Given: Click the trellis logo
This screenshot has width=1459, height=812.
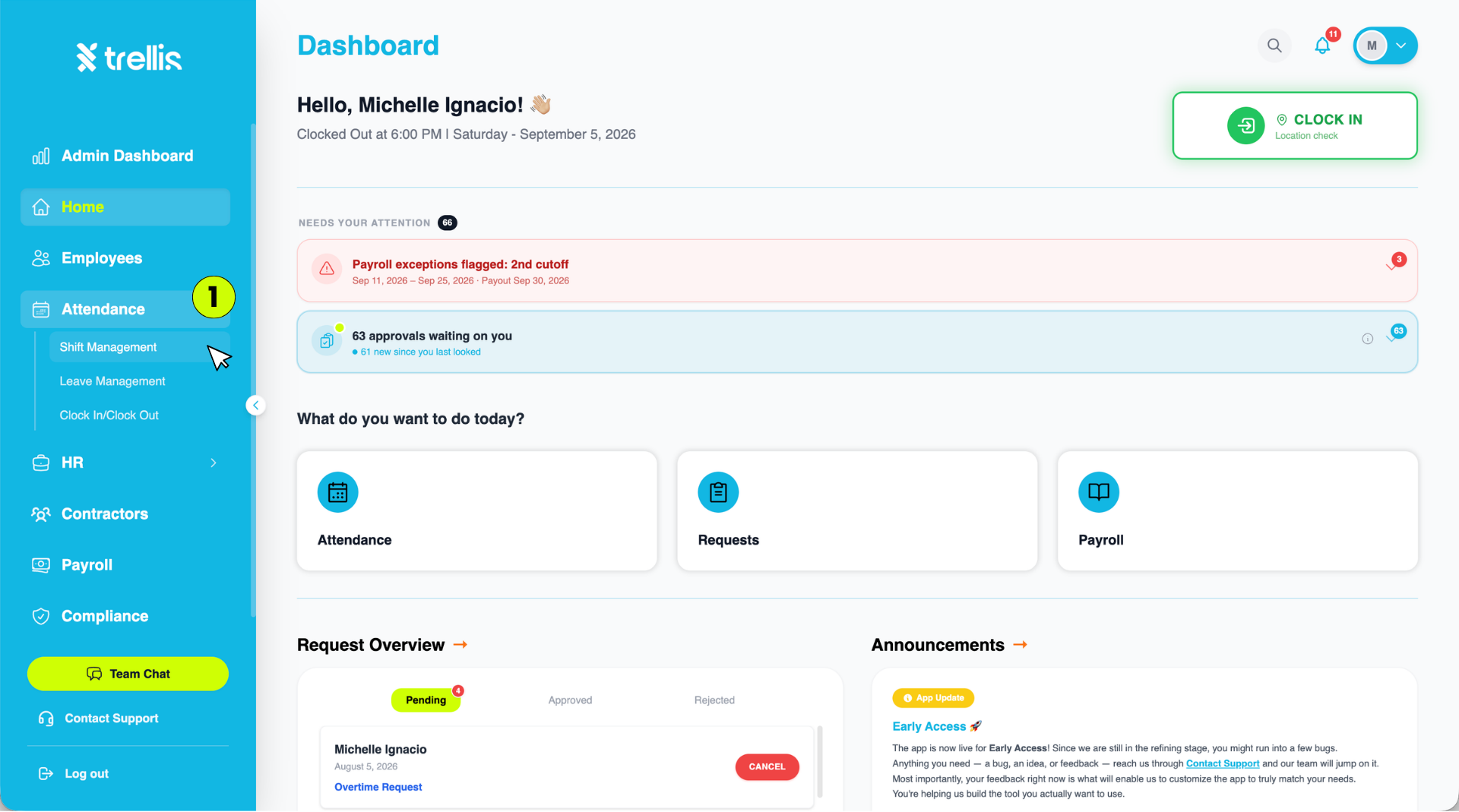Looking at the screenshot, I should (x=128, y=57).
